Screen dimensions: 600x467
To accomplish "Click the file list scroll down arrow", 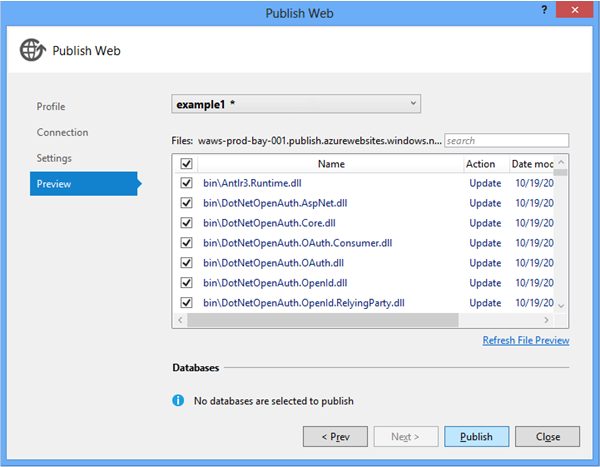I will (x=561, y=306).
